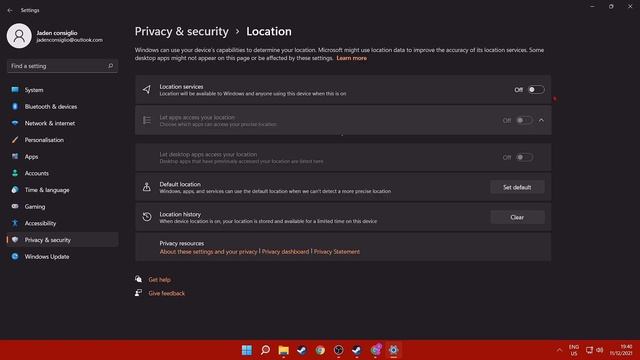Select the Privacy & security shield icon

click(x=15, y=240)
